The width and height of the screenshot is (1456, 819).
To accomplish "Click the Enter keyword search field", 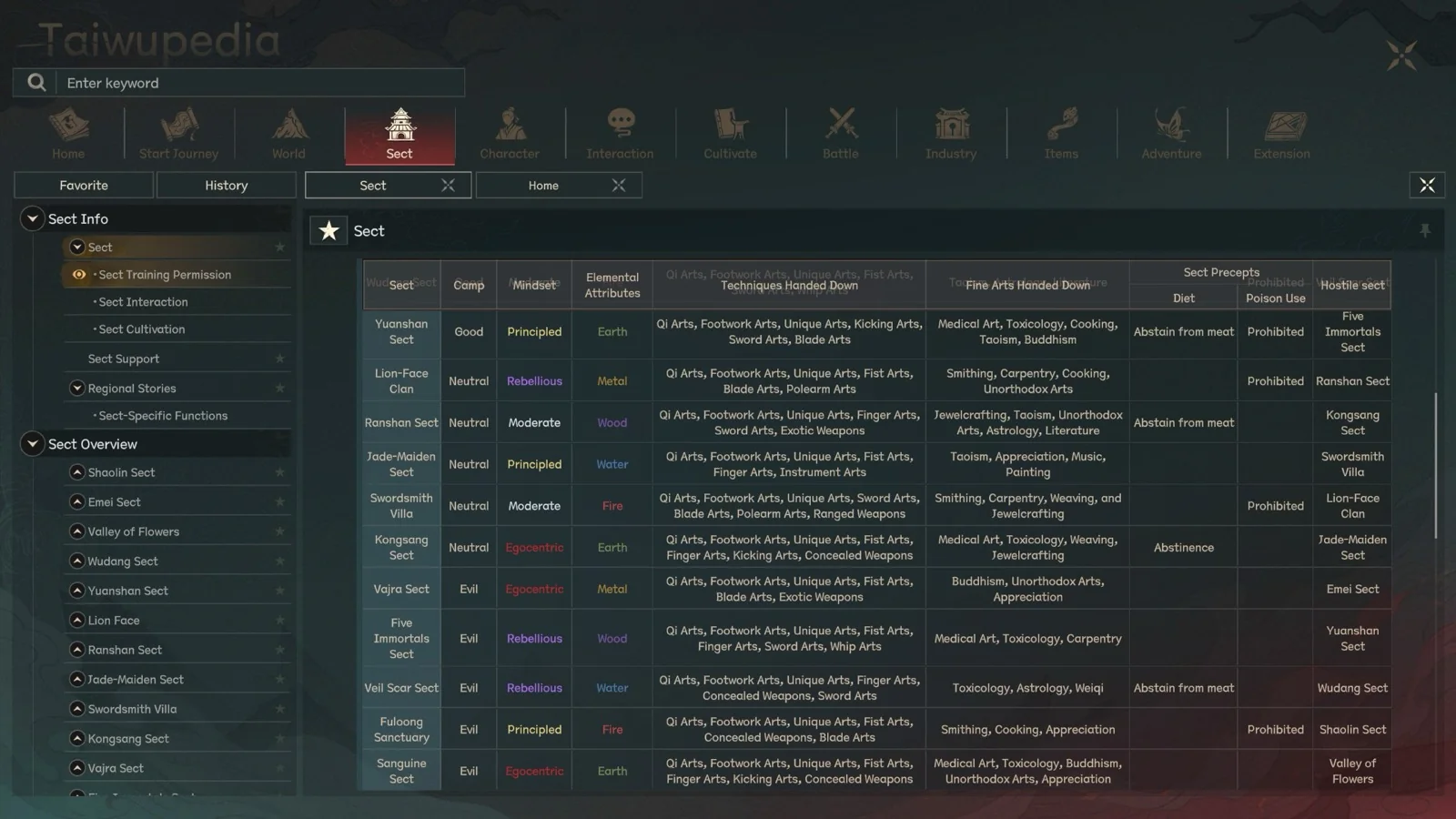I will click(260, 82).
